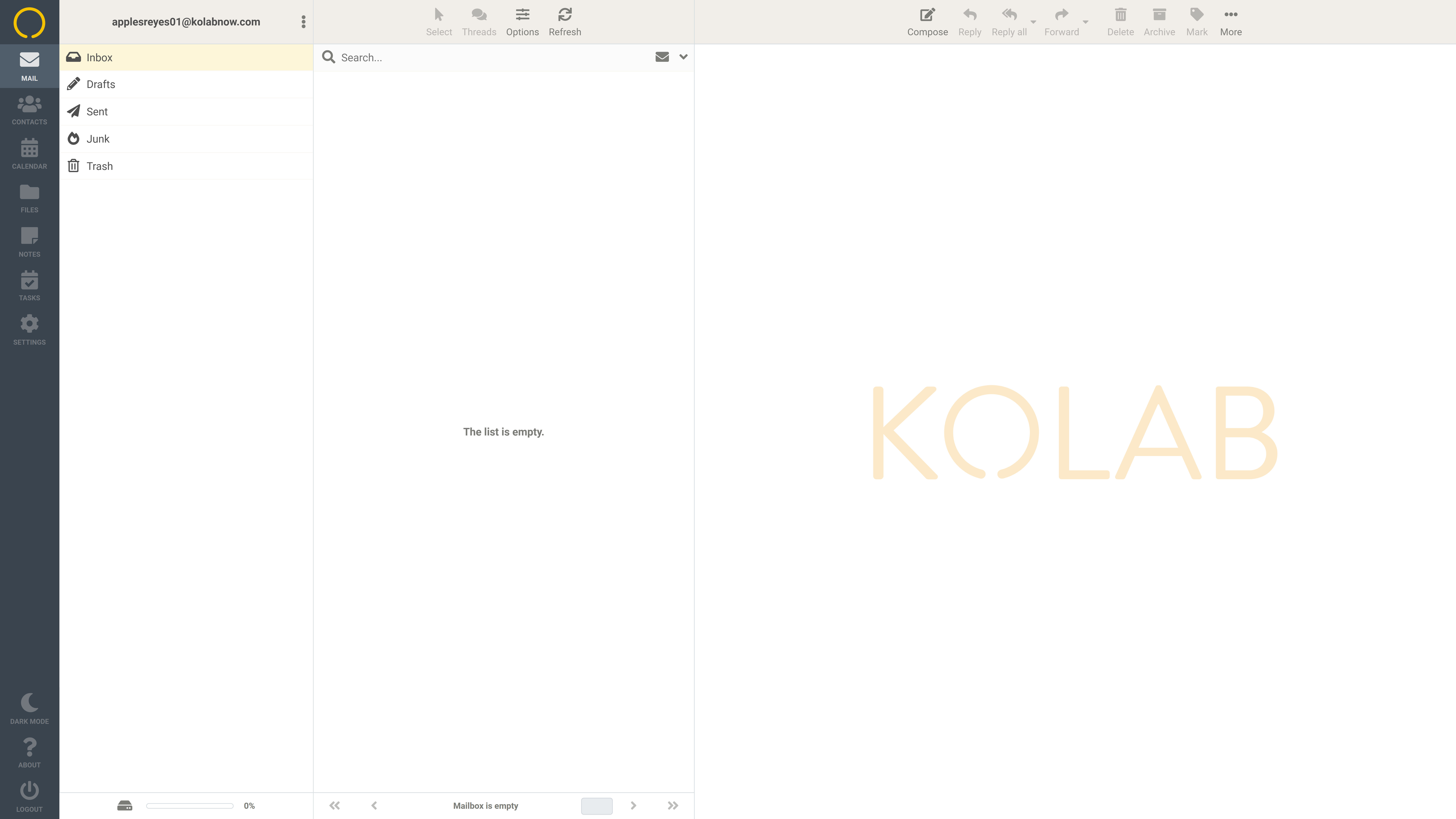This screenshot has width=1456, height=819.
Task: Click the Compose new message icon
Action: click(x=927, y=15)
